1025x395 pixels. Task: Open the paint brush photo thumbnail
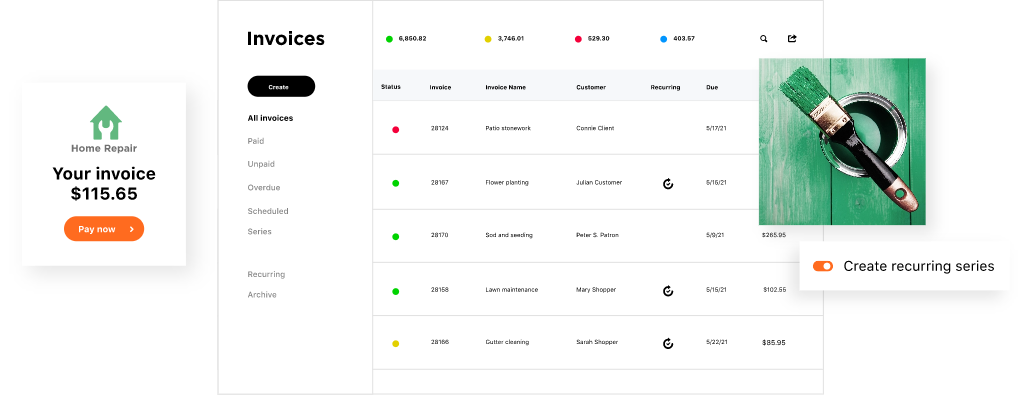(842, 141)
